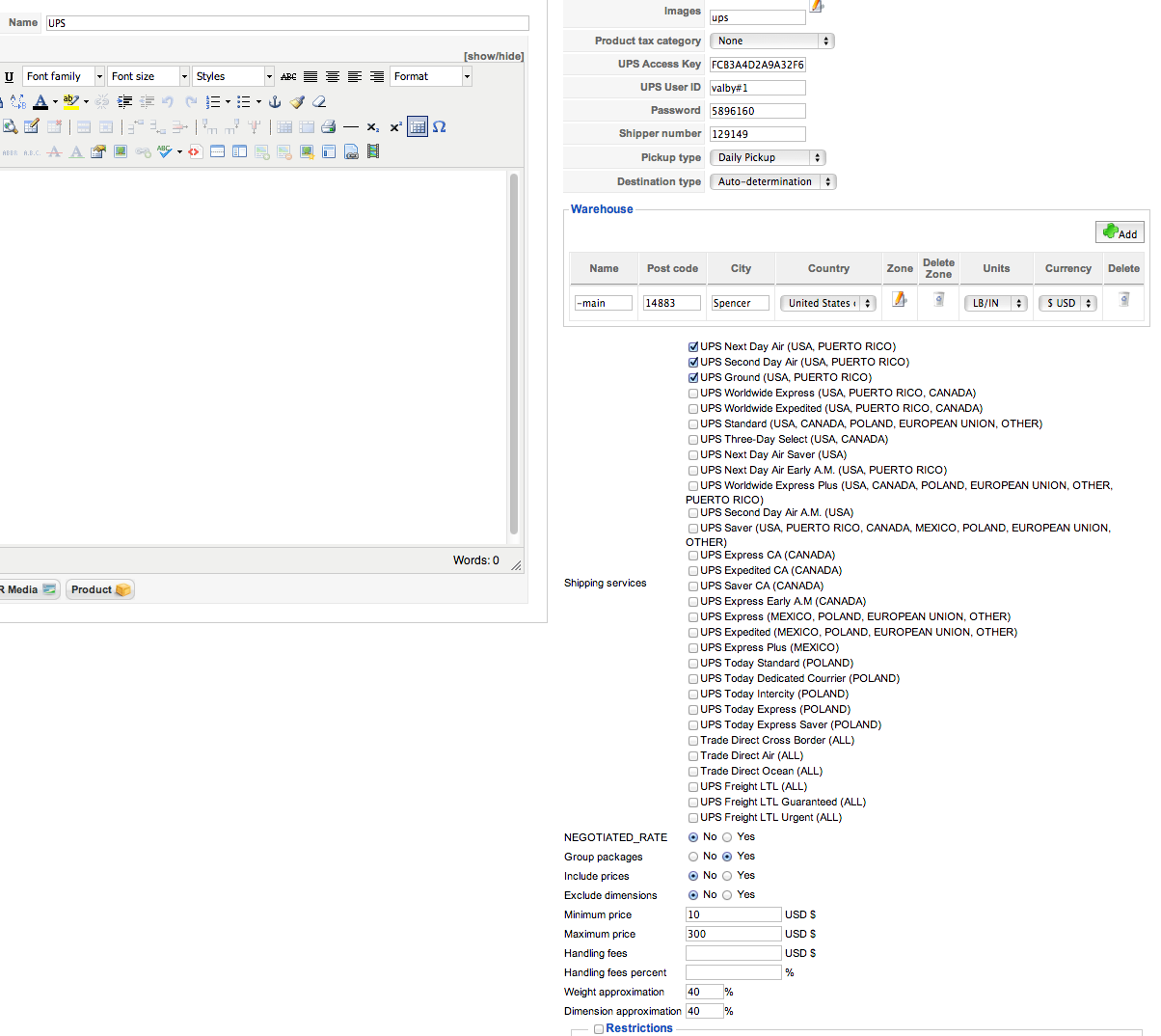Viewport: 1161px width, 1036px height.
Task: Click the editor vertical scrollbar
Action: point(514,354)
